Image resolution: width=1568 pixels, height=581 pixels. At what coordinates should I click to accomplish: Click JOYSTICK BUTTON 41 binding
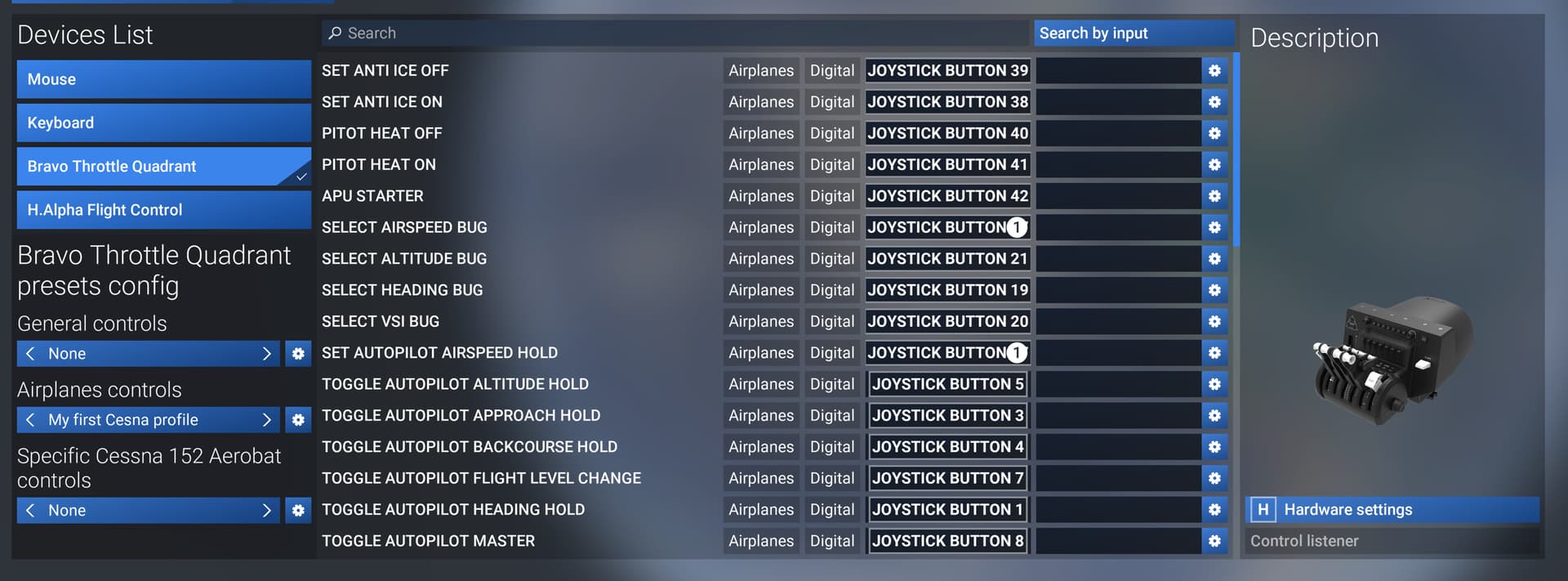[948, 164]
